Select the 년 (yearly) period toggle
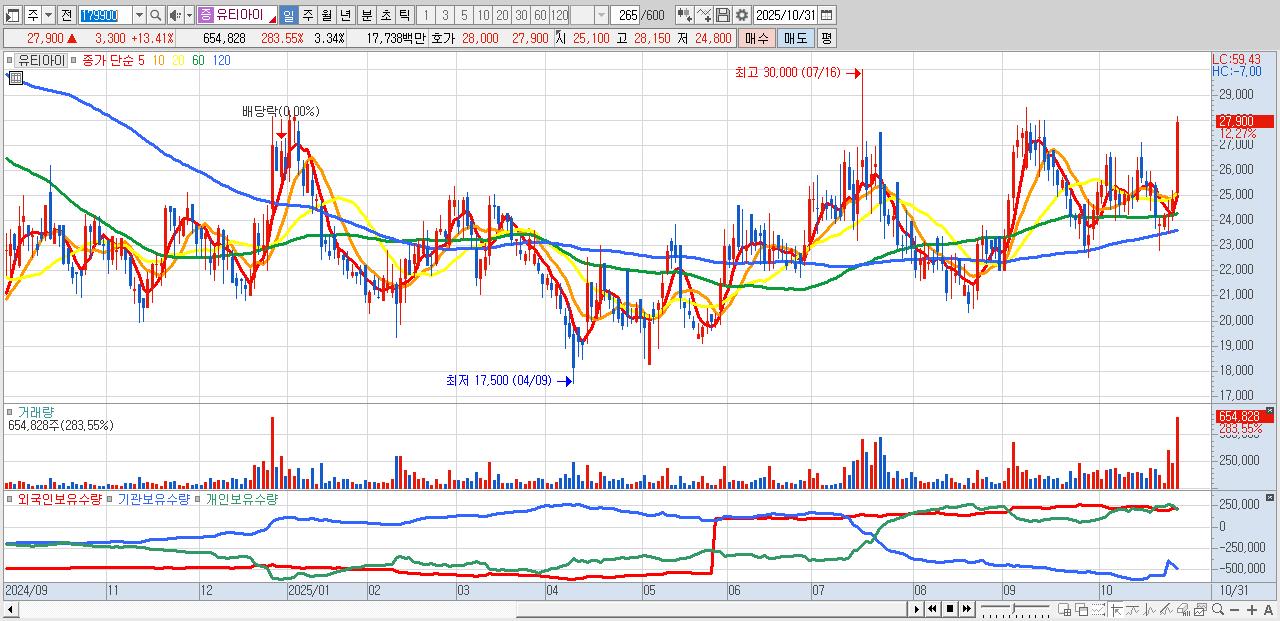1280x621 pixels. click(x=345, y=15)
